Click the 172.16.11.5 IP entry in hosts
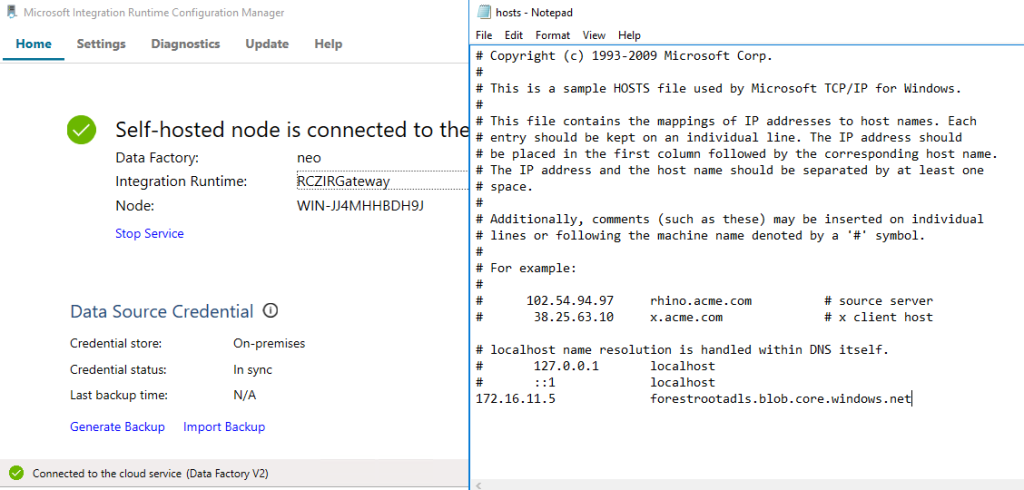 [x=516, y=399]
